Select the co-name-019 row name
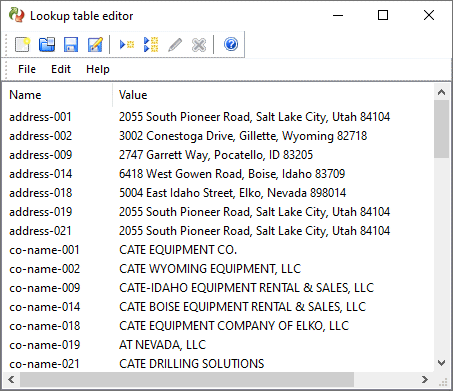Image resolution: width=453 pixels, height=391 pixels. click(x=45, y=345)
